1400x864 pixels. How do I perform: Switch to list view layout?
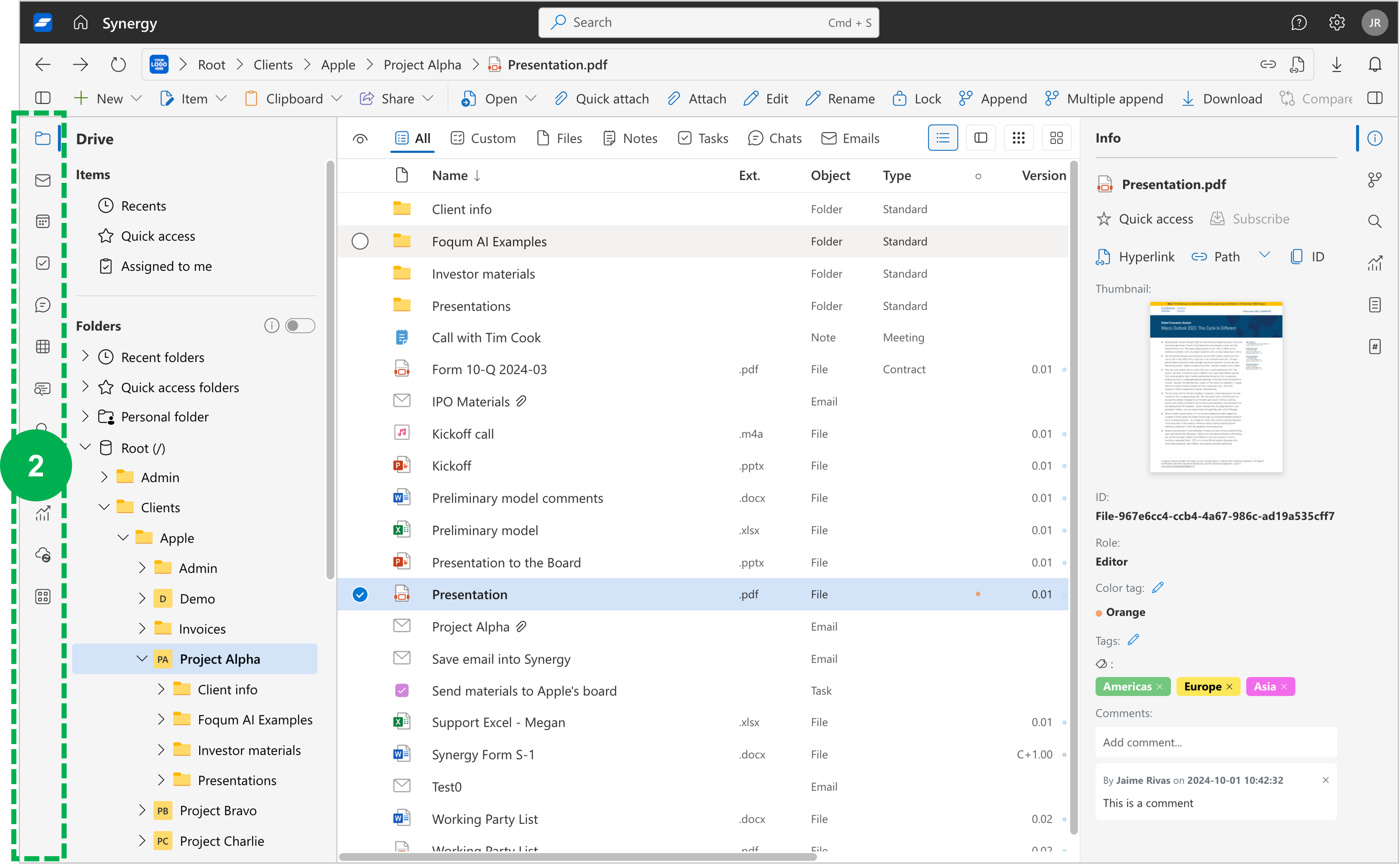pos(942,138)
